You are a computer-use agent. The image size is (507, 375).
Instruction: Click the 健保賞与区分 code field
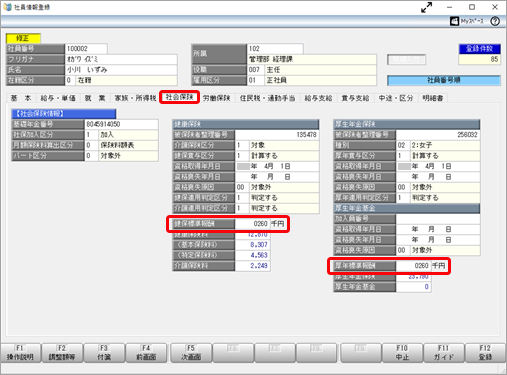(242, 156)
